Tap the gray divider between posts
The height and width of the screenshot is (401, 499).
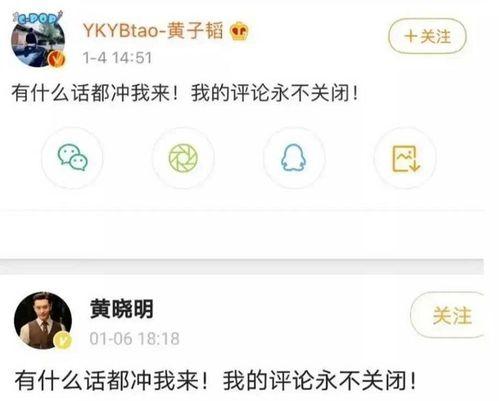coord(242,266)
